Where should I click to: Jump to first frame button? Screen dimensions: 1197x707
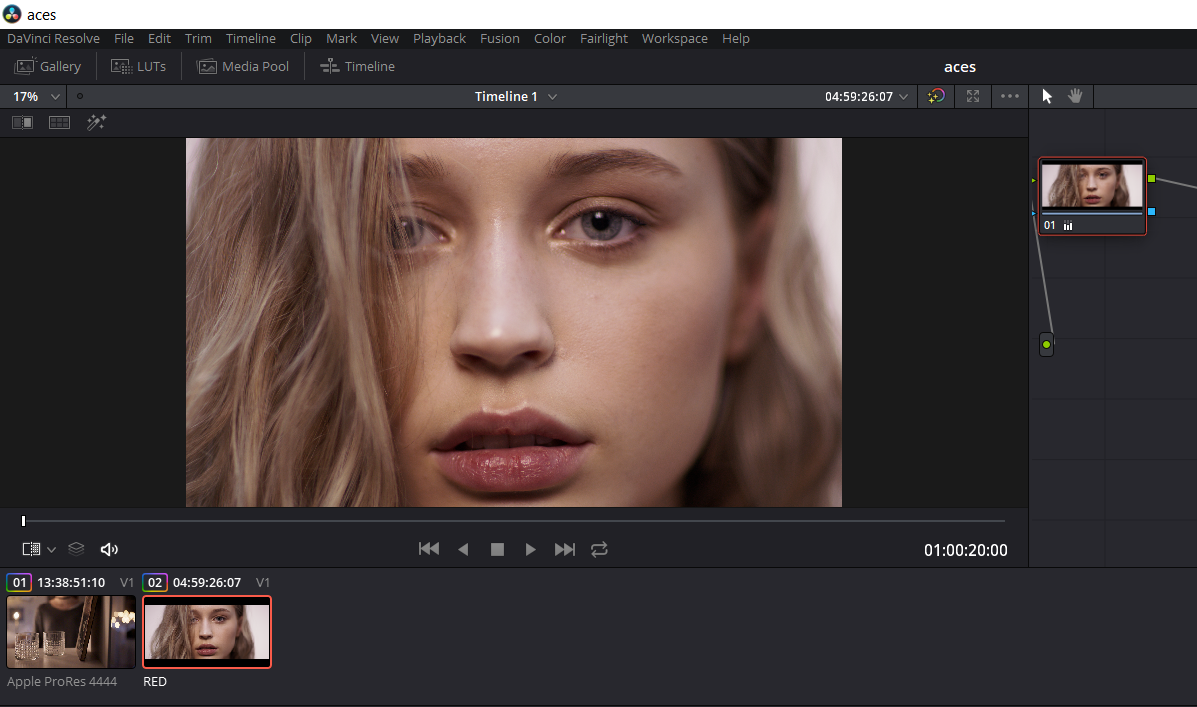tap(429, 549)
